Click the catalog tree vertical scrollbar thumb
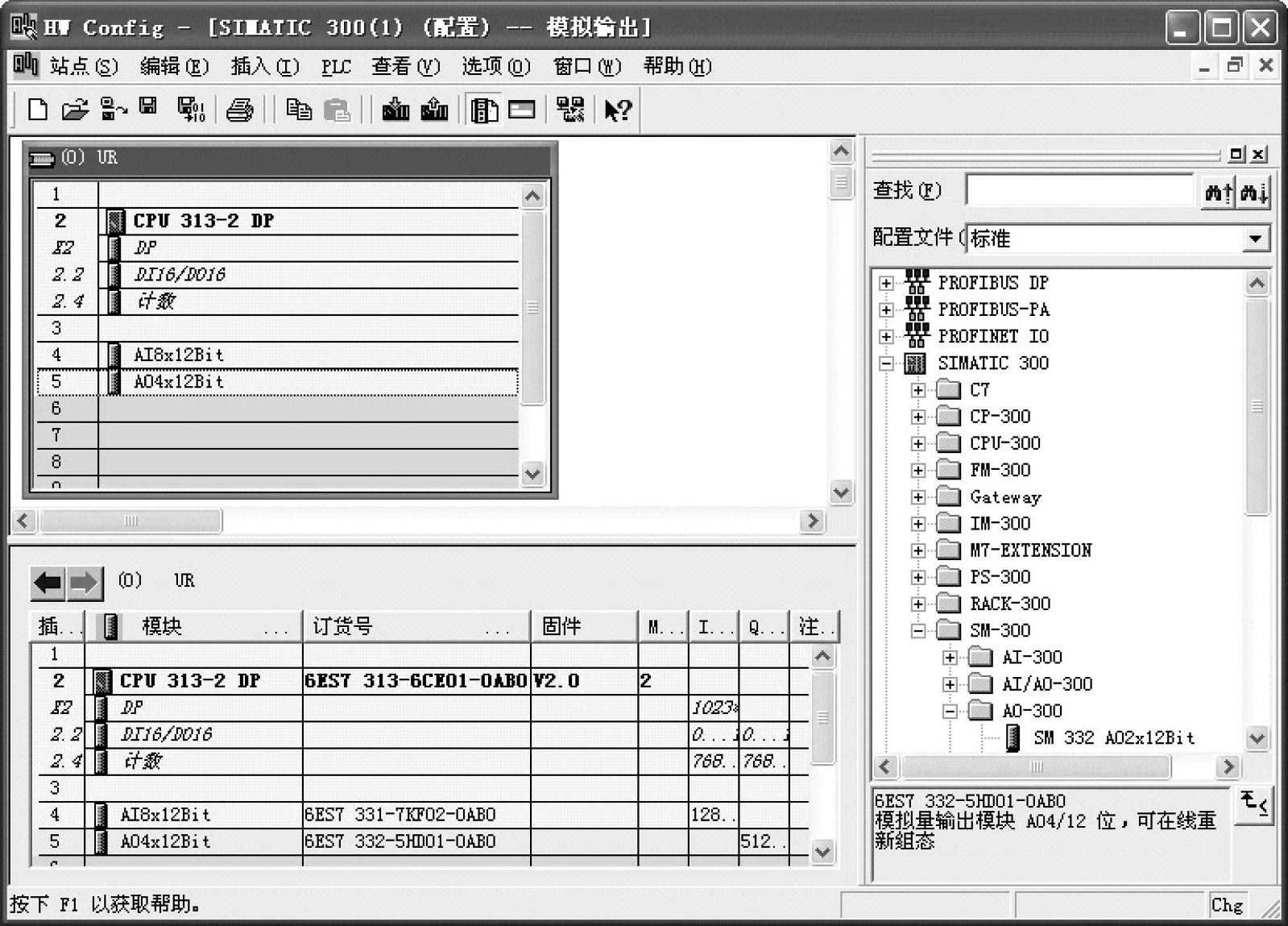This screenshot has width=1288, height=926. tap(1257, 406)
